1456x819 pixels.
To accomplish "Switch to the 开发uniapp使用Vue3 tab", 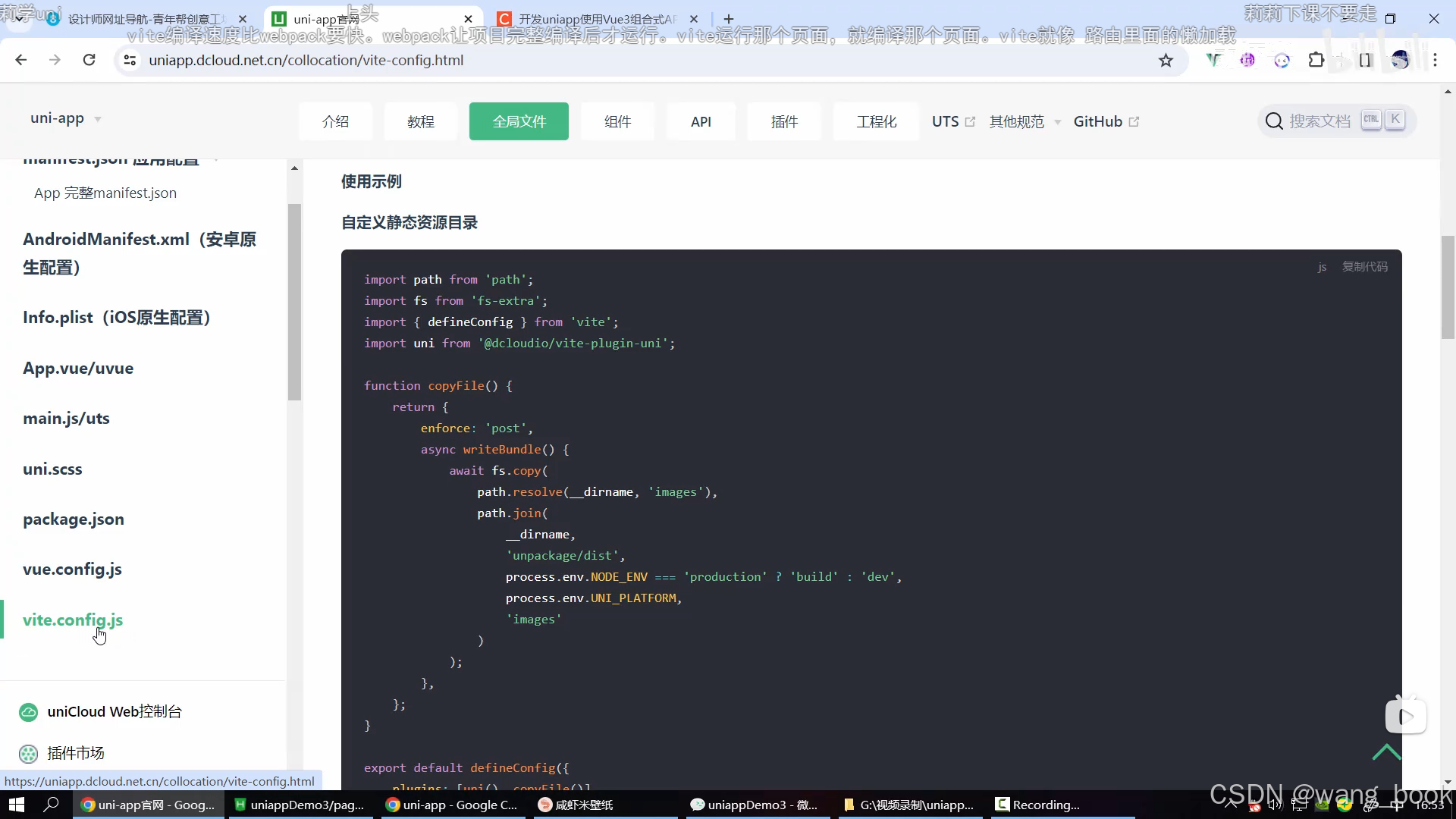I will tap(597, 19).
